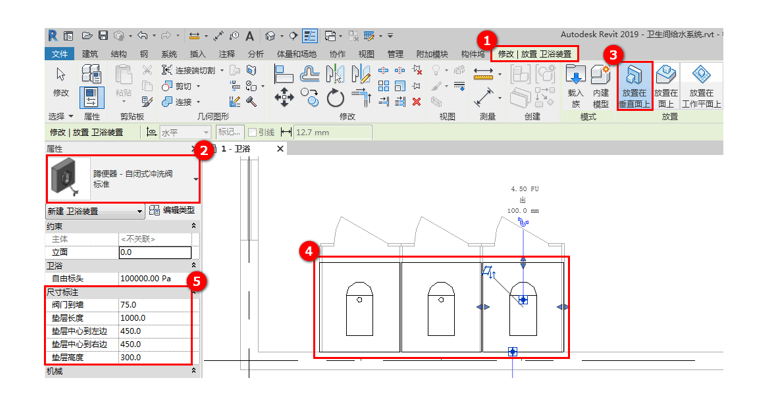Viewport: 757px width, 407px height.
Task: Open the type selector dropdown for 蹲便器
Action: (x=196, y=179)
